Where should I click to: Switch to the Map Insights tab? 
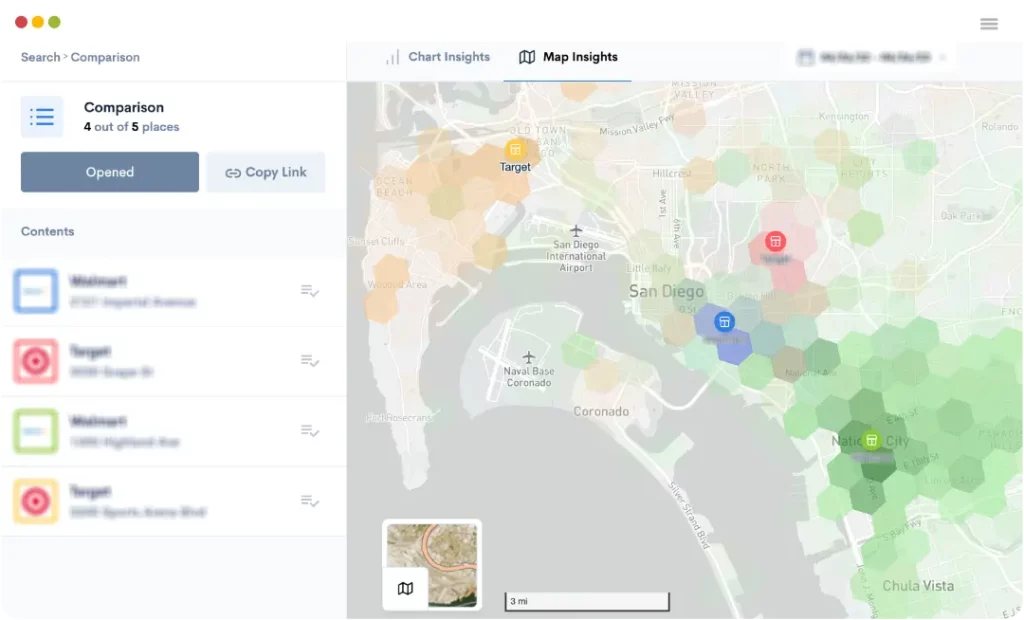[568, 57]
